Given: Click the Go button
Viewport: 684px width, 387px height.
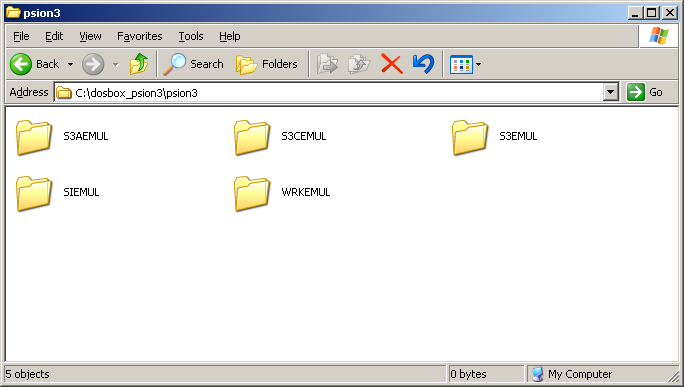Looking at the screenshot, I should [646, 92].
